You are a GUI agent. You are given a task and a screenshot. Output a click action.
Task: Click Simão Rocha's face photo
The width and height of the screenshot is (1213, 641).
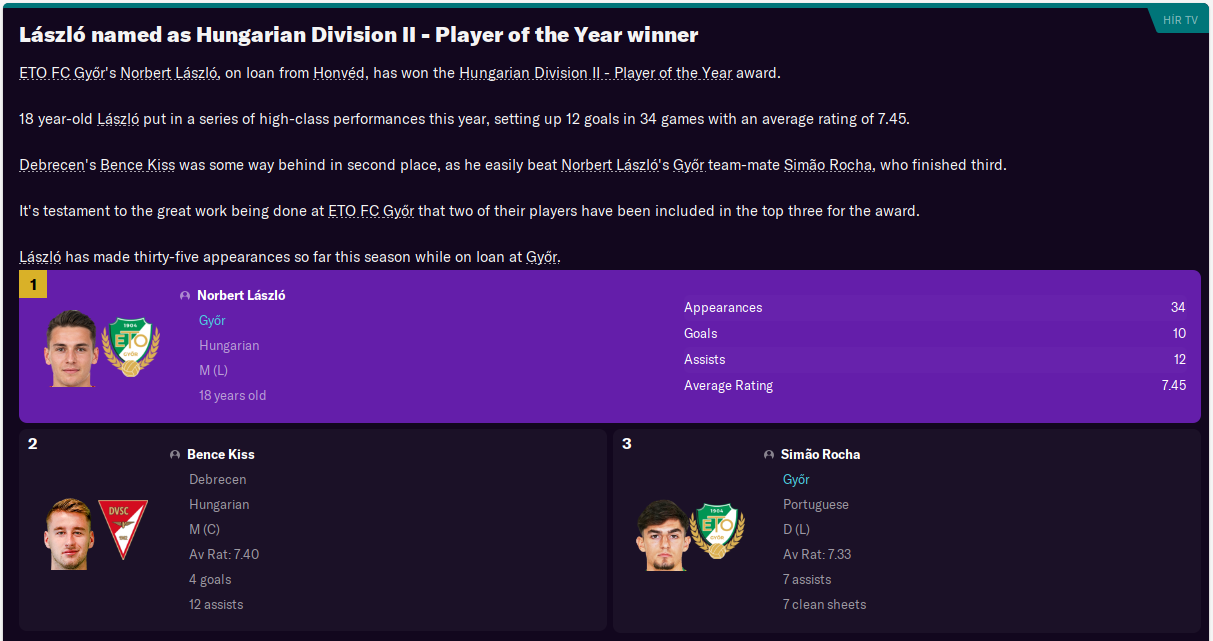(661, 534)
